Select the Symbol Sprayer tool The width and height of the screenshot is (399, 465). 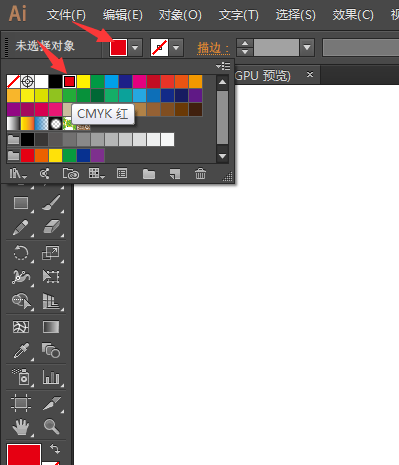21,377
